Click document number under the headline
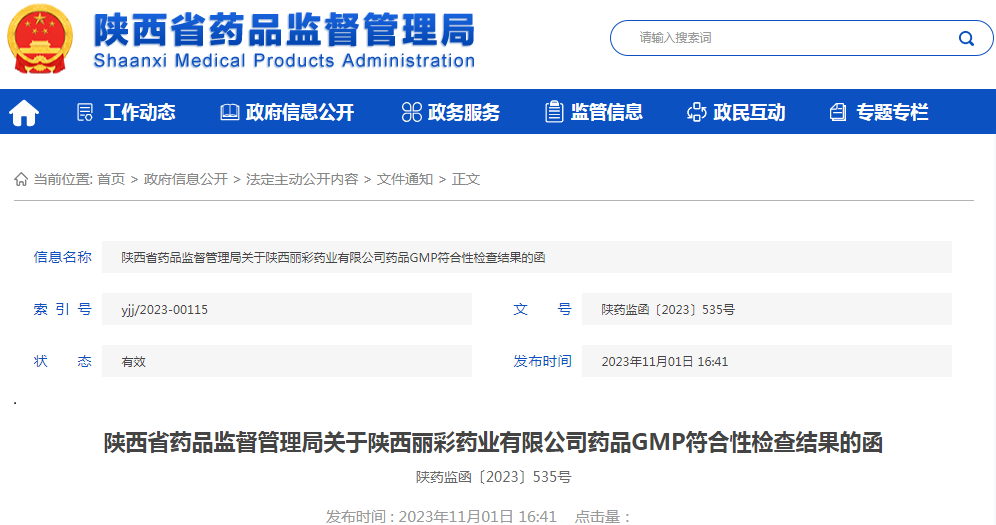Image resolution: width=996 pixels, height=525 pixels. (494, 477)
